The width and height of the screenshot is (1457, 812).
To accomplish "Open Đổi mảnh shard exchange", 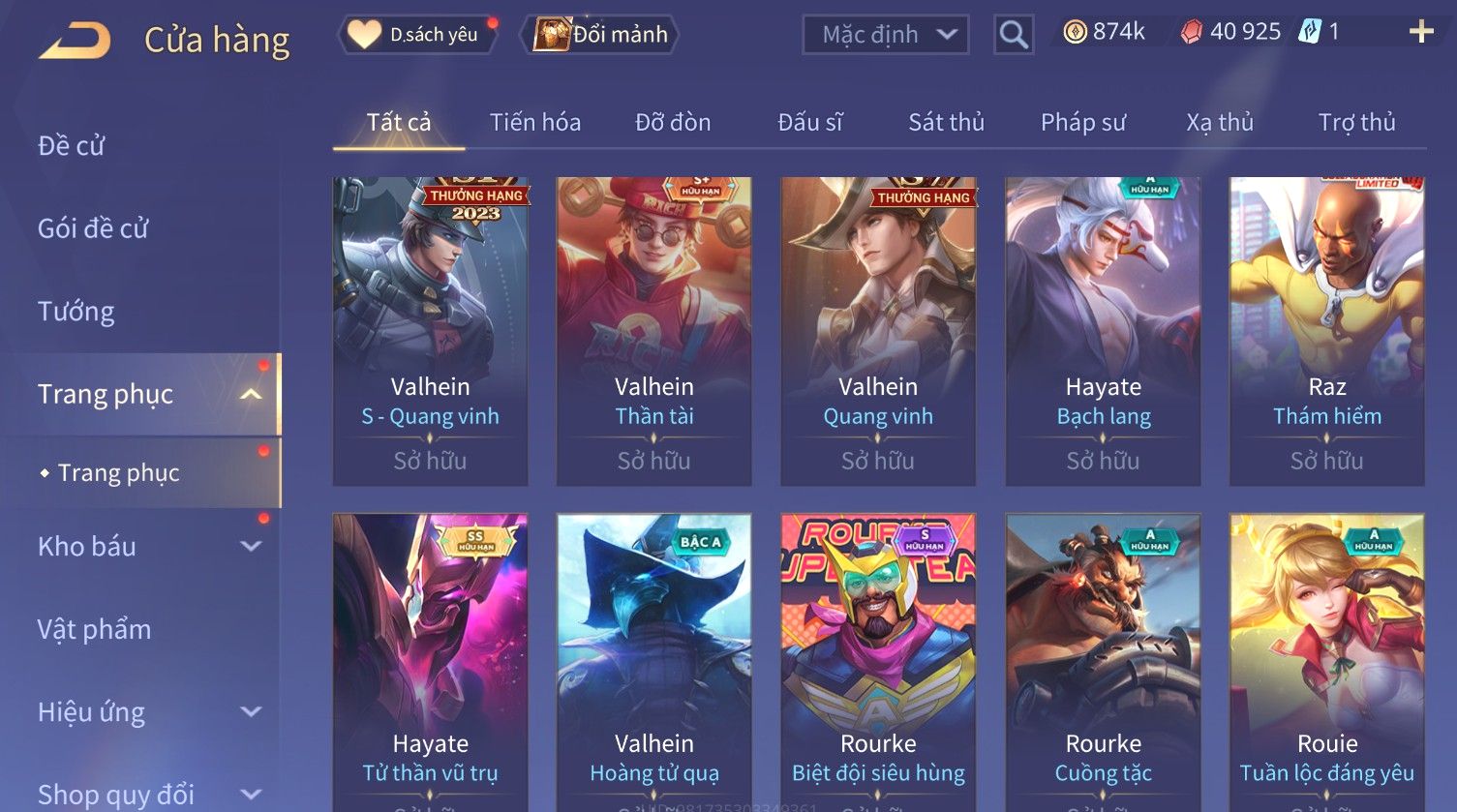I will [x=600, y=35].
